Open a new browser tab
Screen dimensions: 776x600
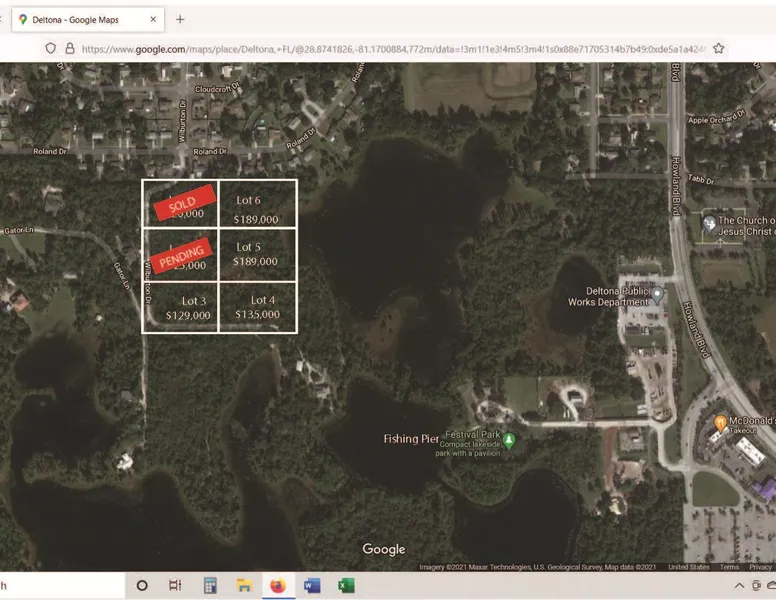180,19
